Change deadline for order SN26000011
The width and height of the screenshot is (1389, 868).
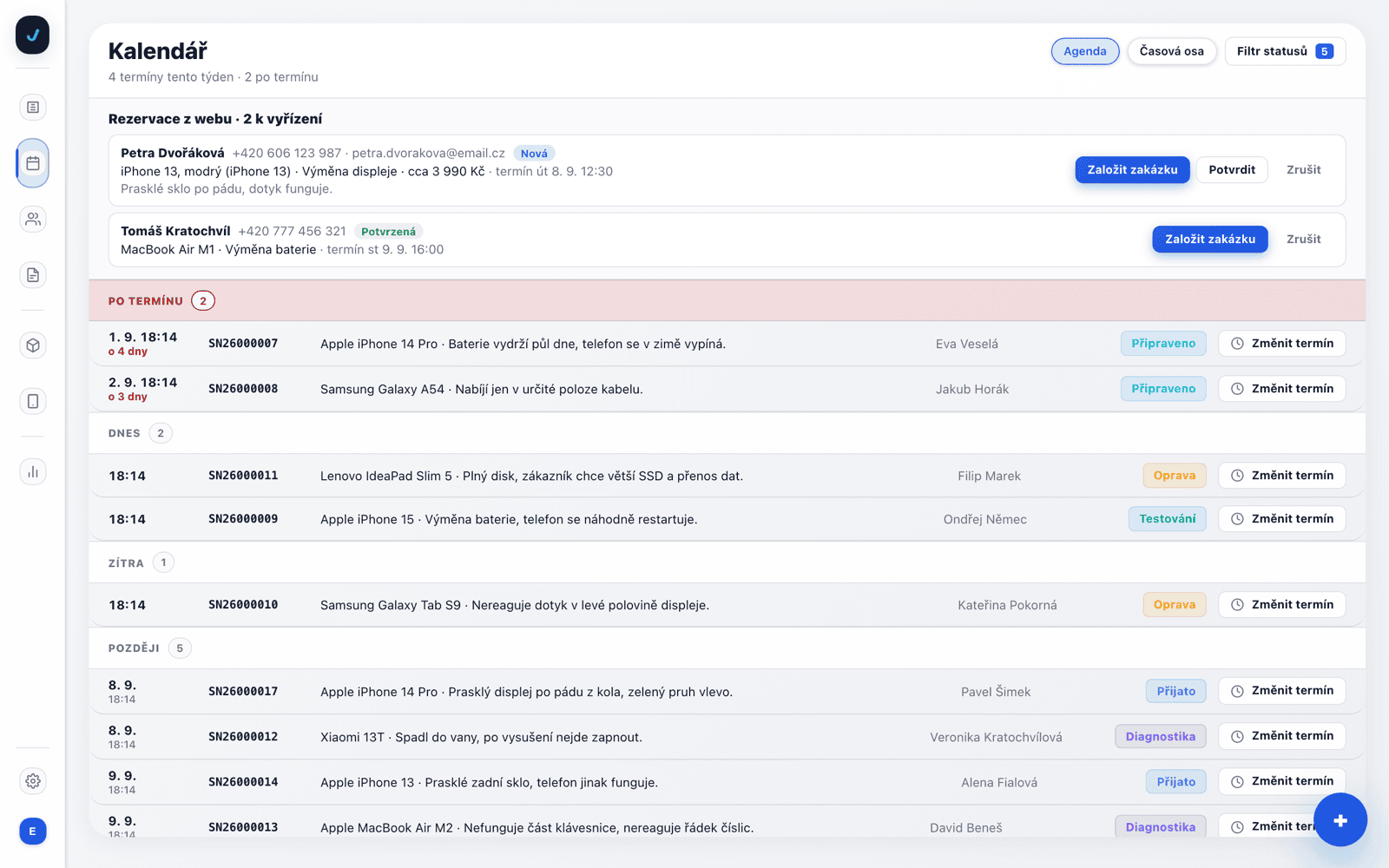(1281, 476)
